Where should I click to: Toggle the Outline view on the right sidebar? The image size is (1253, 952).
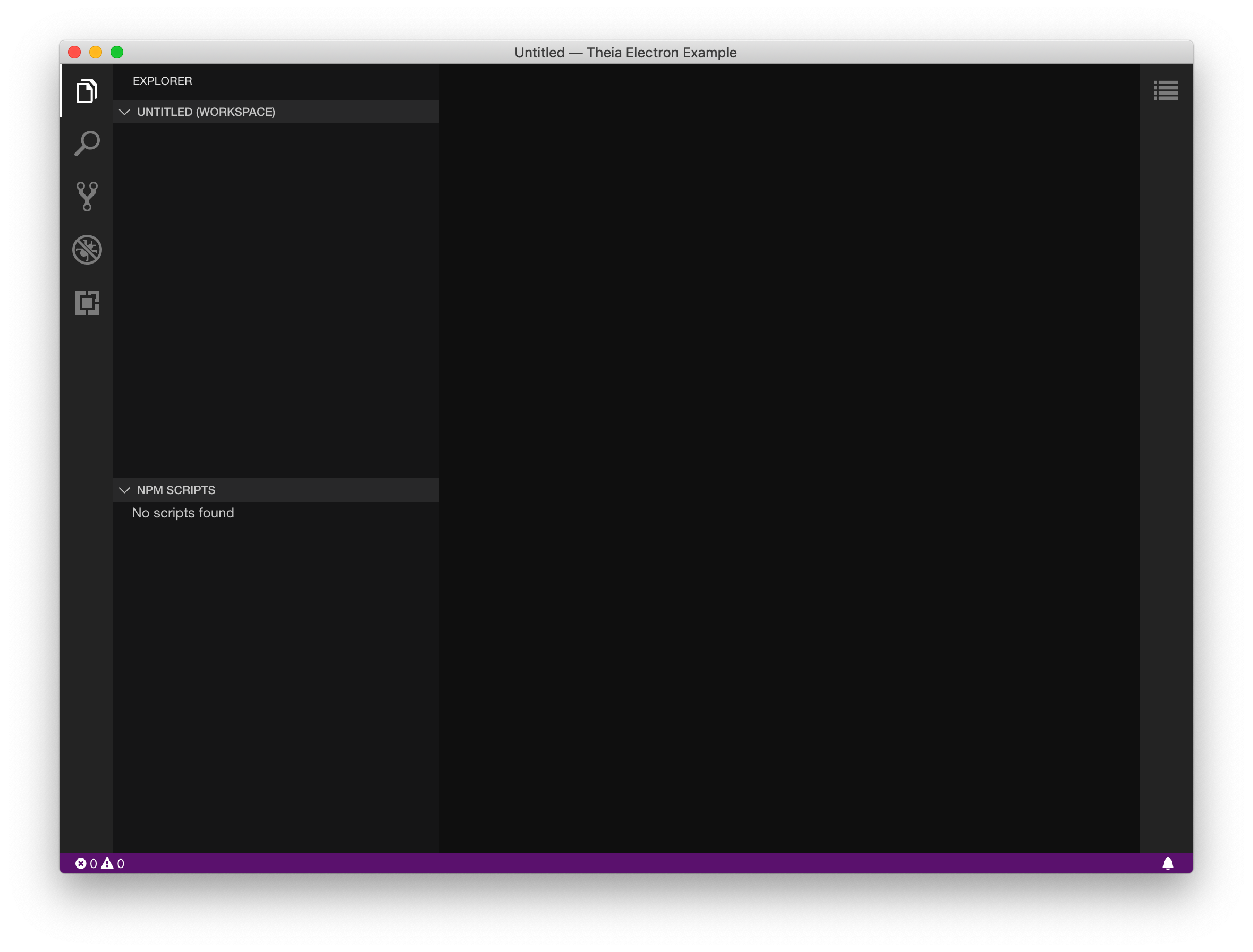coord(1166,90)
